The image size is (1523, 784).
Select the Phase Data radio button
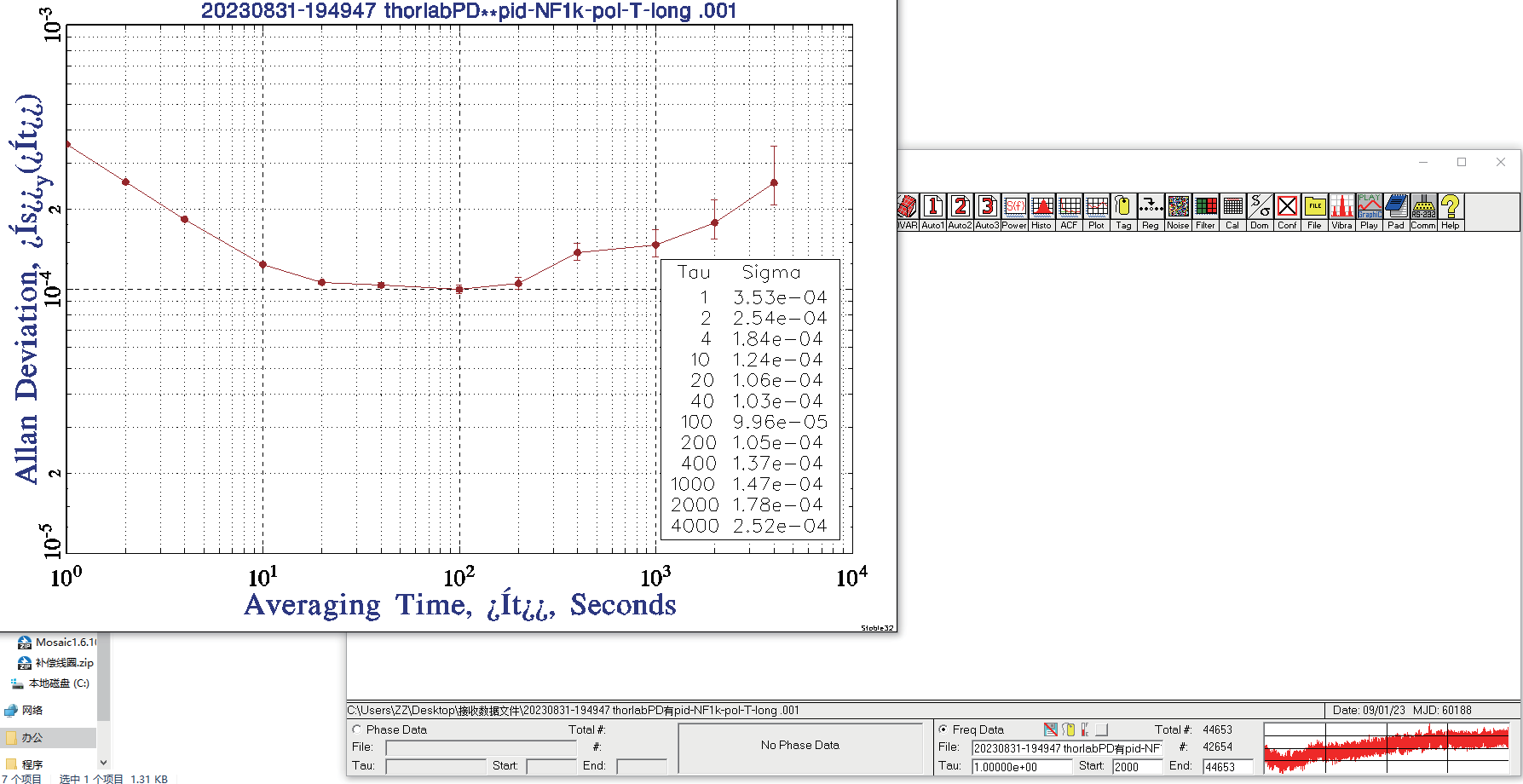pos(357,729)
